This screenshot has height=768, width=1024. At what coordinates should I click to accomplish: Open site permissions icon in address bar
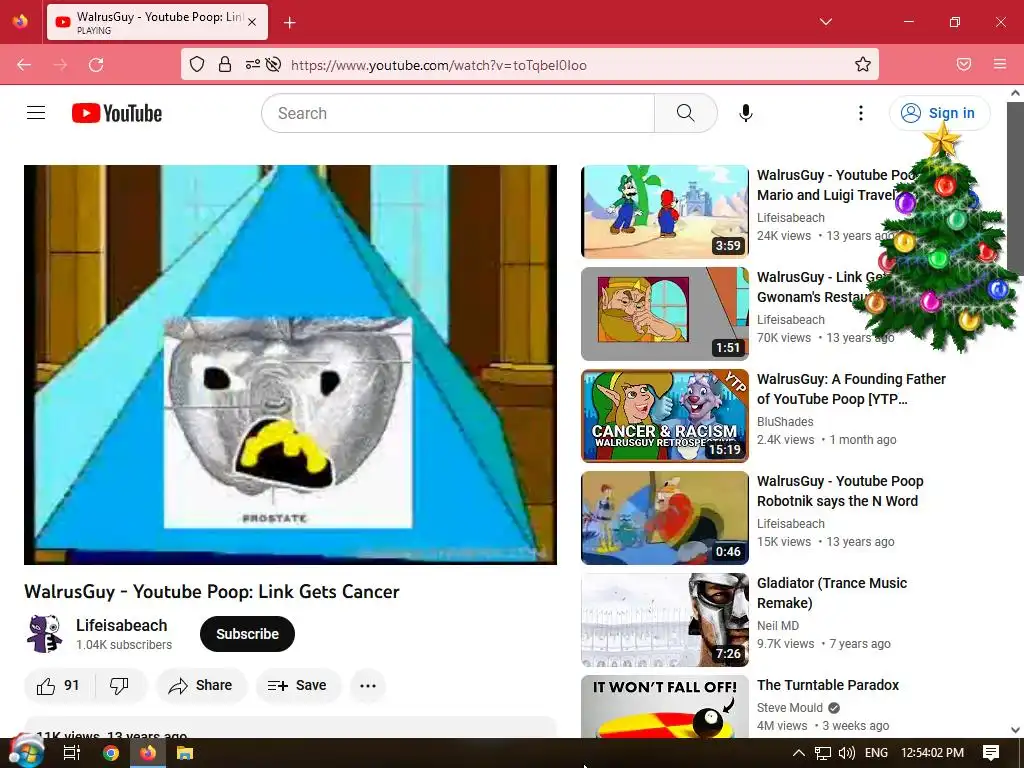252,65
